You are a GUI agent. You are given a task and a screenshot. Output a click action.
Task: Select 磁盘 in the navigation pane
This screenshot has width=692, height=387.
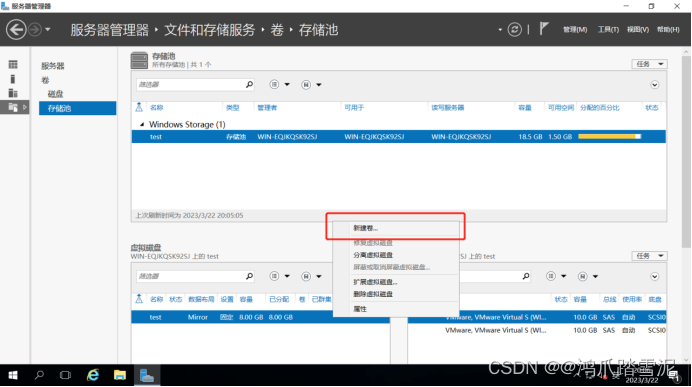tap(56, 94)
